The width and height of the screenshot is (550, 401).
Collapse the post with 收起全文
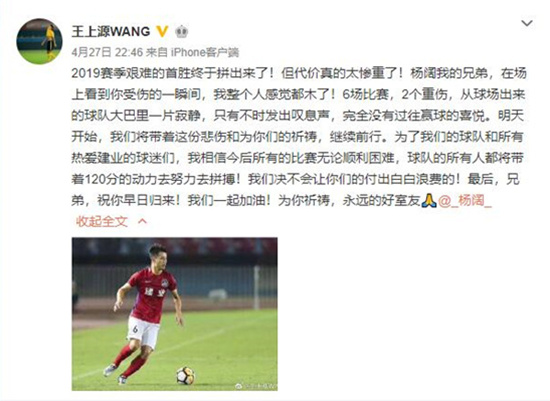click(x=102, y=221)
